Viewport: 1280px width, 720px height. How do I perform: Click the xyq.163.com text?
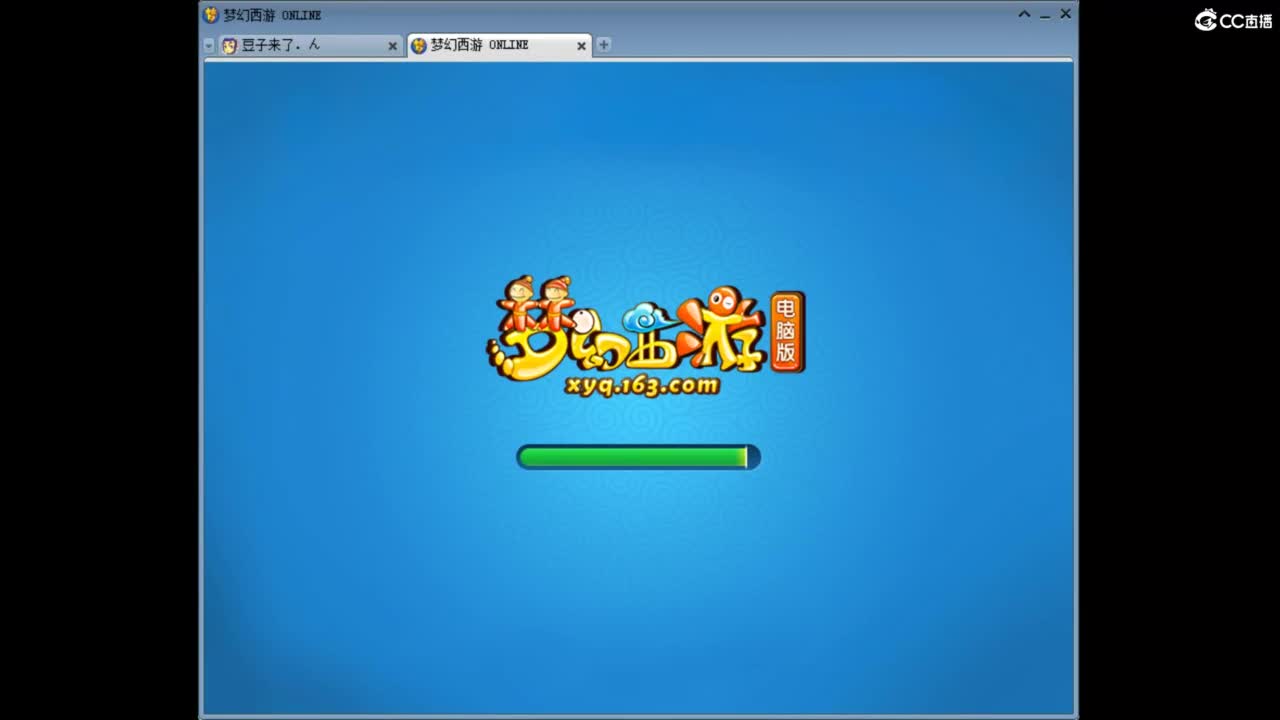(x=641, y=385)
